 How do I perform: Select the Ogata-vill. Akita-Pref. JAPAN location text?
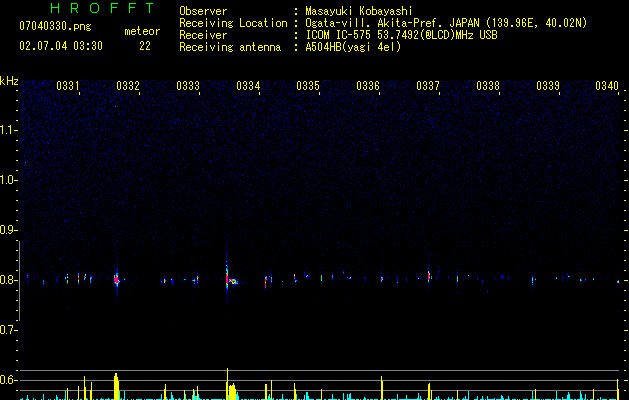pyautogui.click(x=446, y=23)
